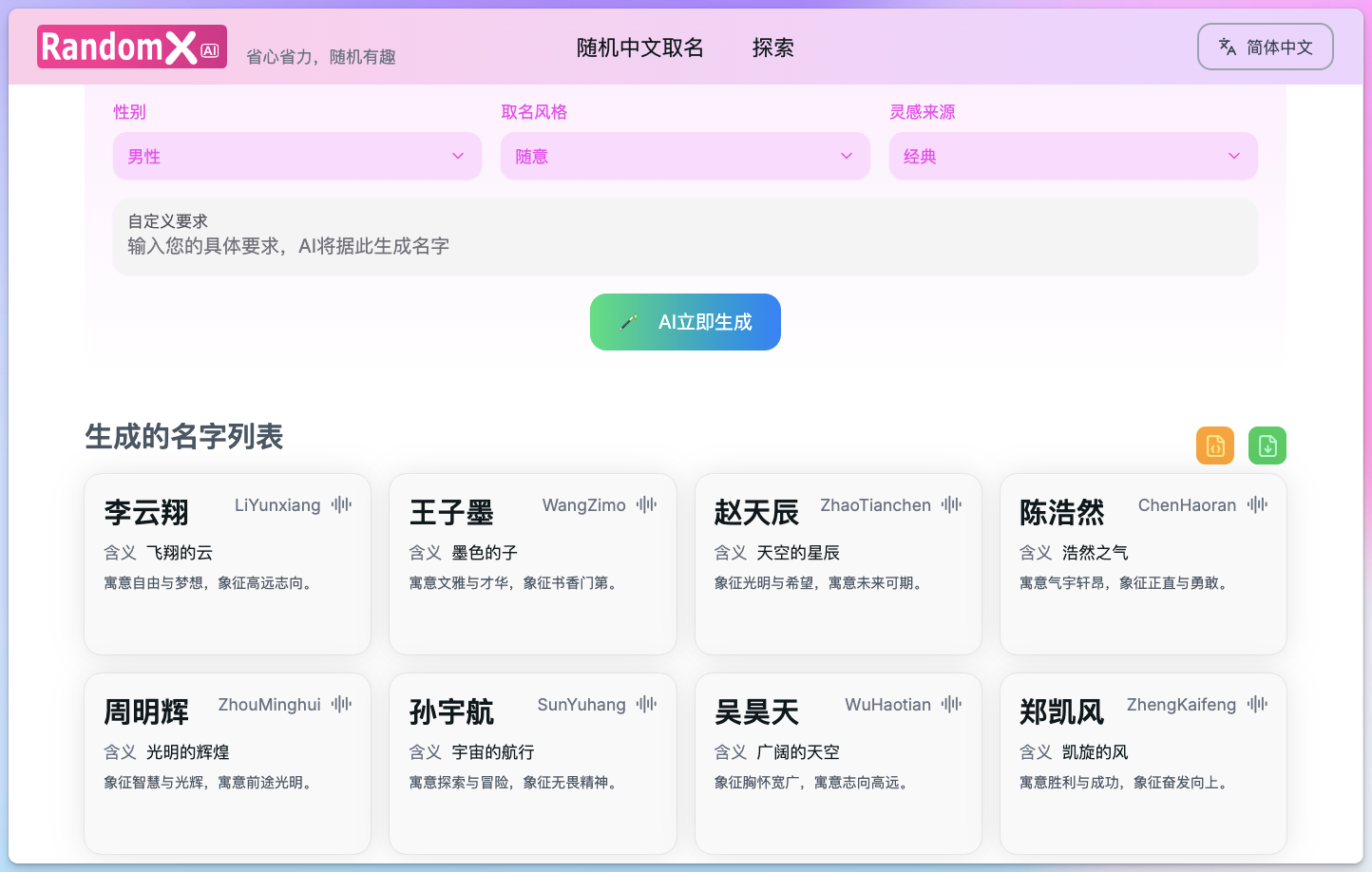Click the RandomX logo
Viewport: 1372px width, 872px height.
tap(131, 46)
